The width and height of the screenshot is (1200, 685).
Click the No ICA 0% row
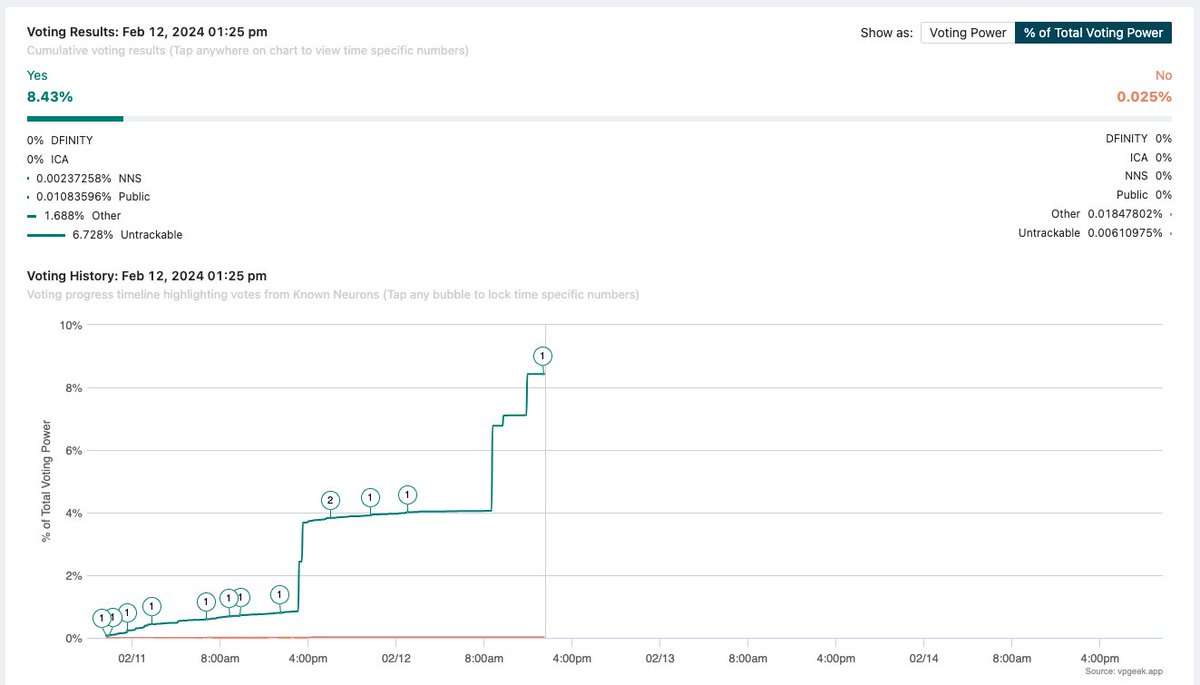tap(1151, 157)
